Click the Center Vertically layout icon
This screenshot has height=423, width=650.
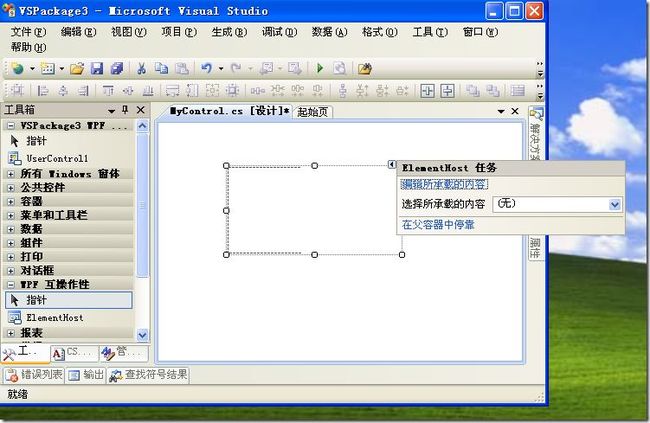point(447,90)
